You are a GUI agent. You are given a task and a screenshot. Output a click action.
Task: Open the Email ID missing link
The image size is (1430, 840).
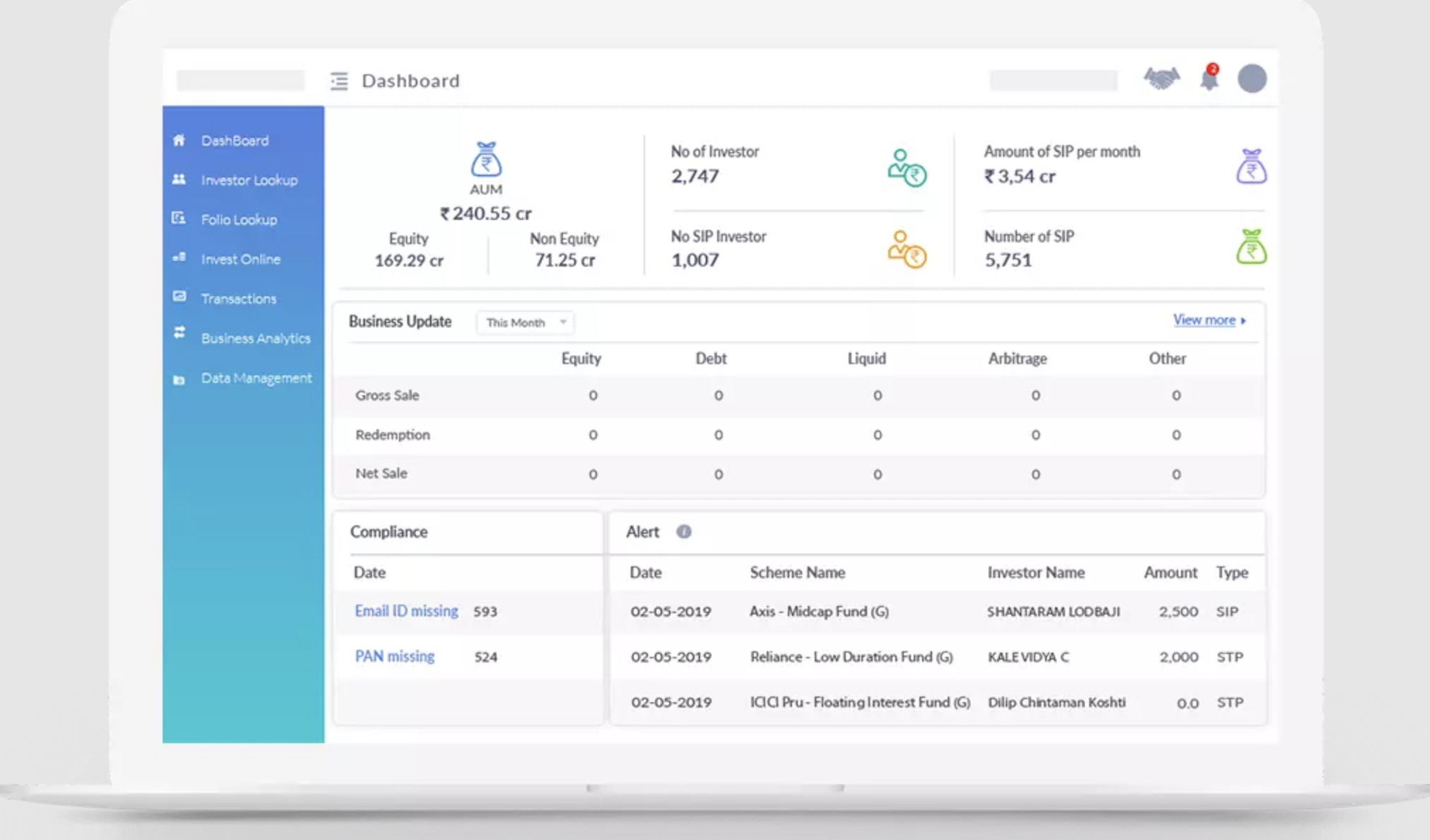406,611
